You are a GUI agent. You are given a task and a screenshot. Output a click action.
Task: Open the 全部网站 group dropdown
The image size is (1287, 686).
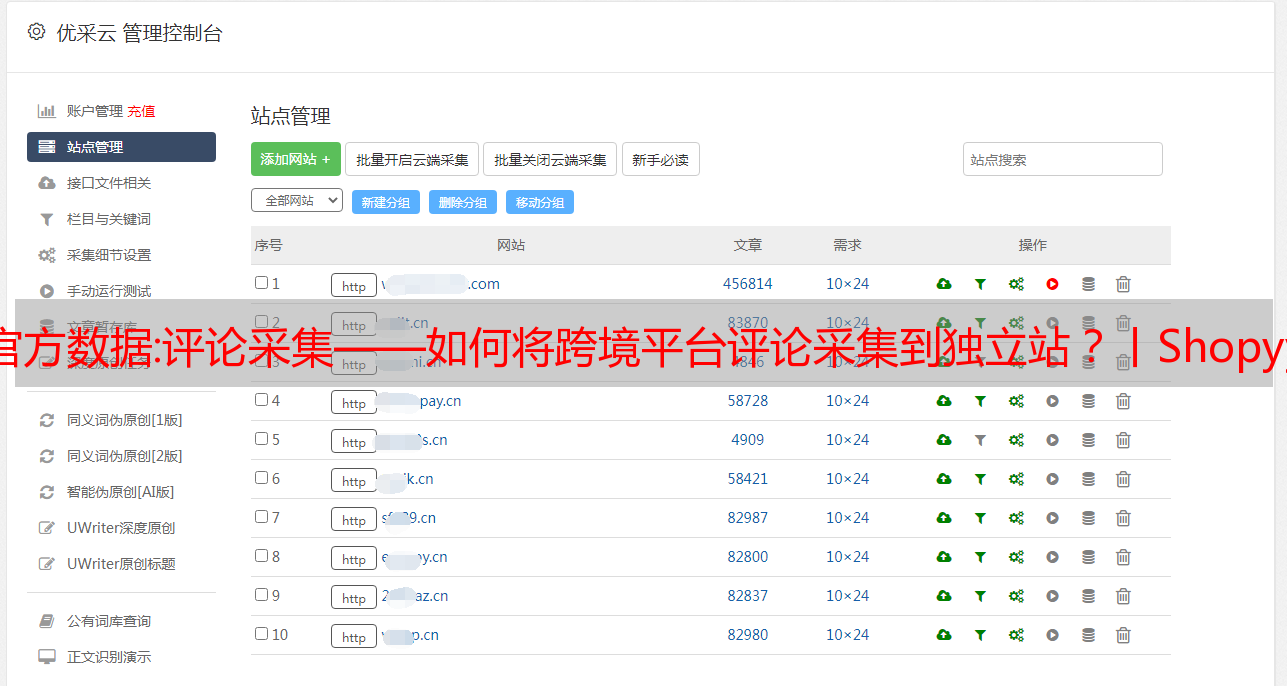(297, 201)
